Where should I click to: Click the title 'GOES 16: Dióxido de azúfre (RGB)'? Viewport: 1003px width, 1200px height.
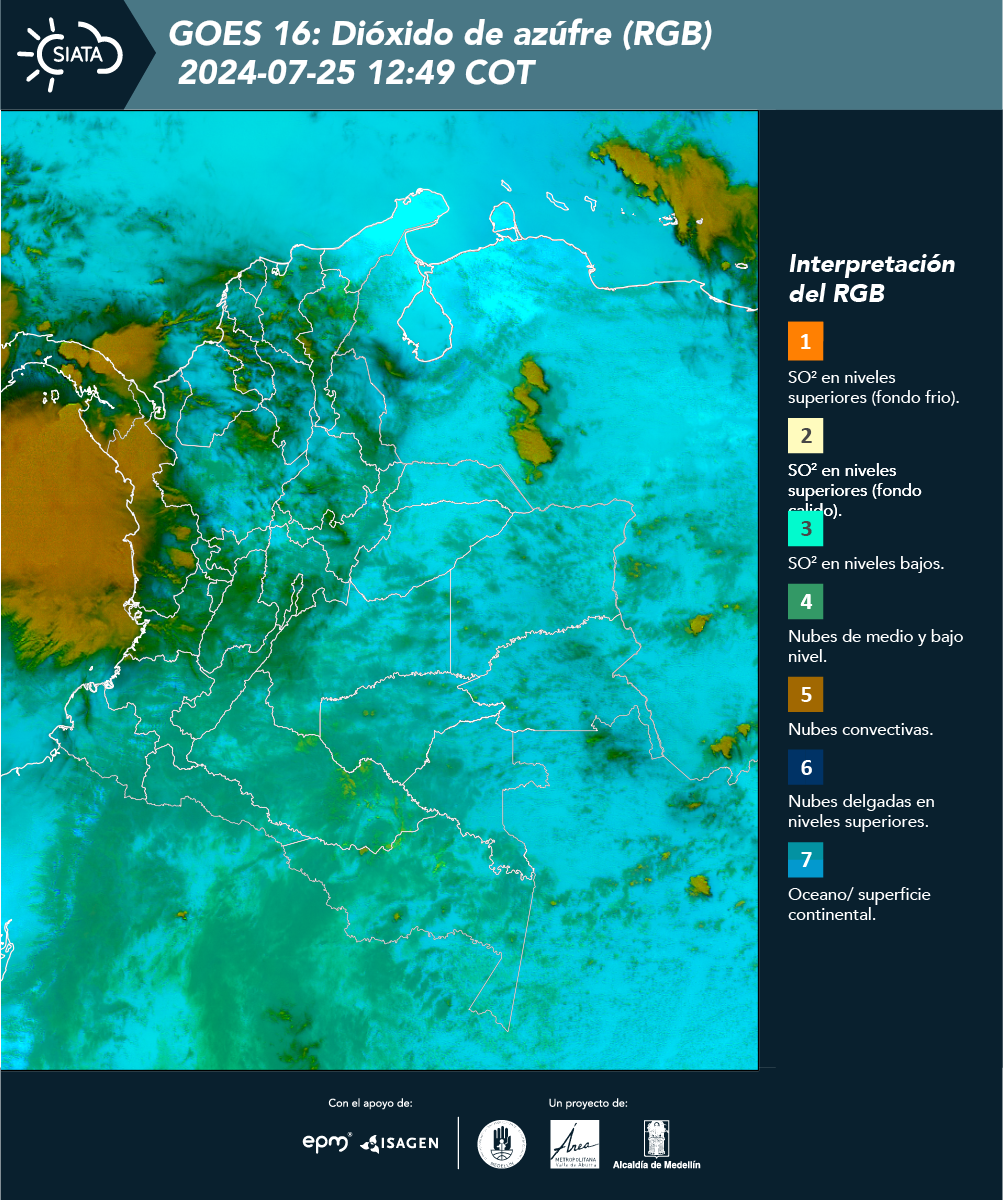[x=441, y=35]
